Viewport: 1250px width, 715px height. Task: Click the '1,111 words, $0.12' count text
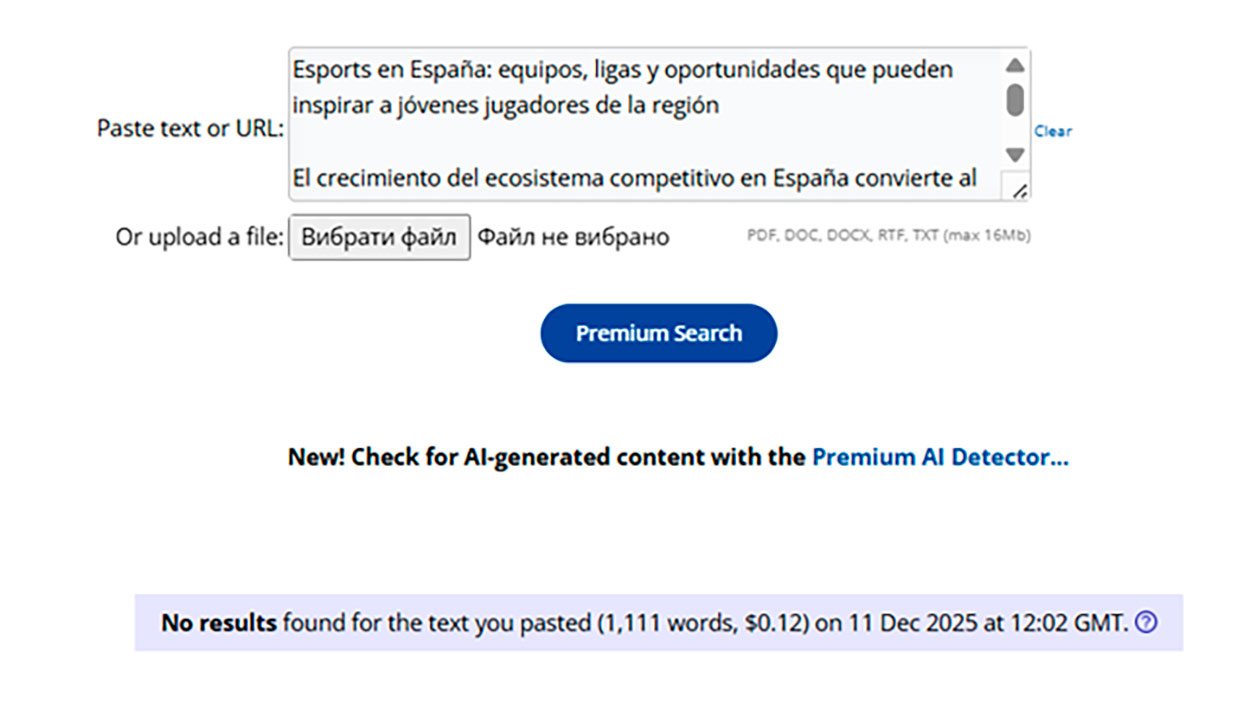coord(701,623)
